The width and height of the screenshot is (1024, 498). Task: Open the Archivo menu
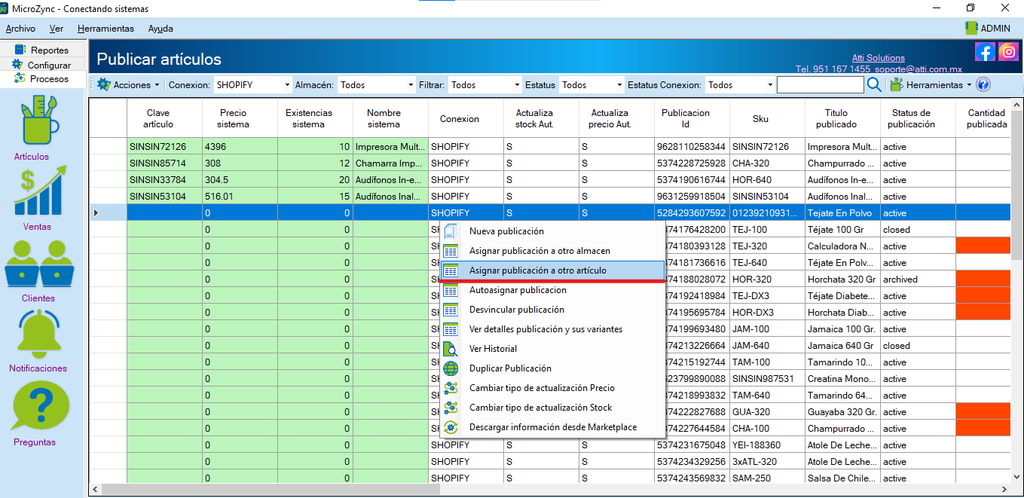coord(20,29)
